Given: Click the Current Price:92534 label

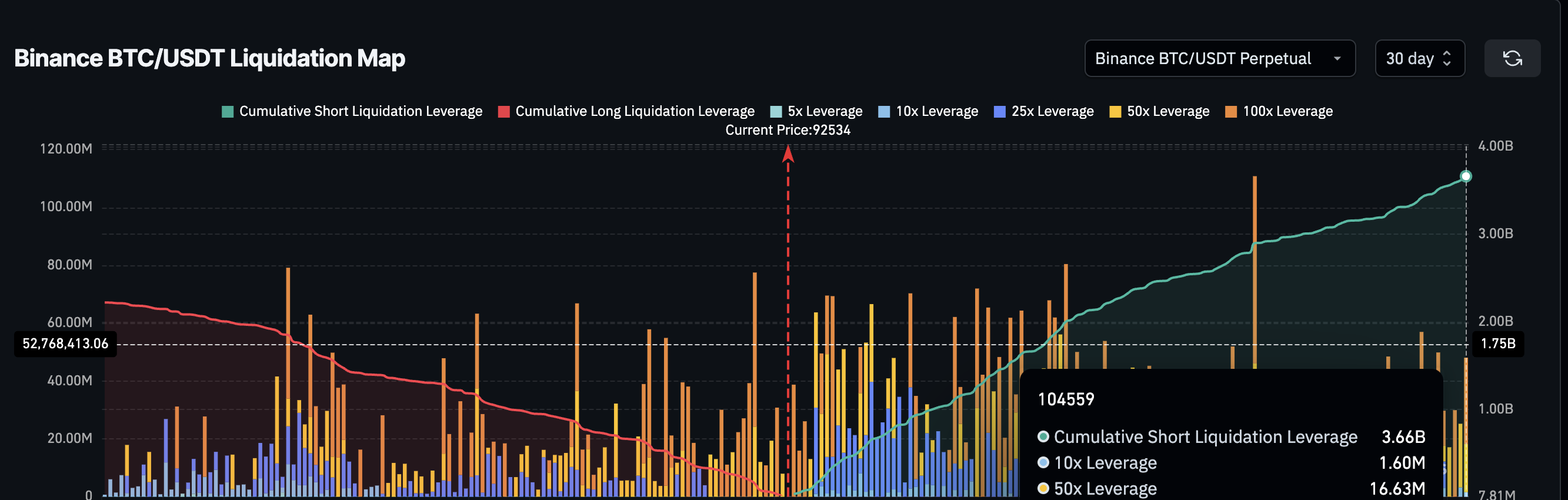Looking at the screenshot, I should [788, 131].
